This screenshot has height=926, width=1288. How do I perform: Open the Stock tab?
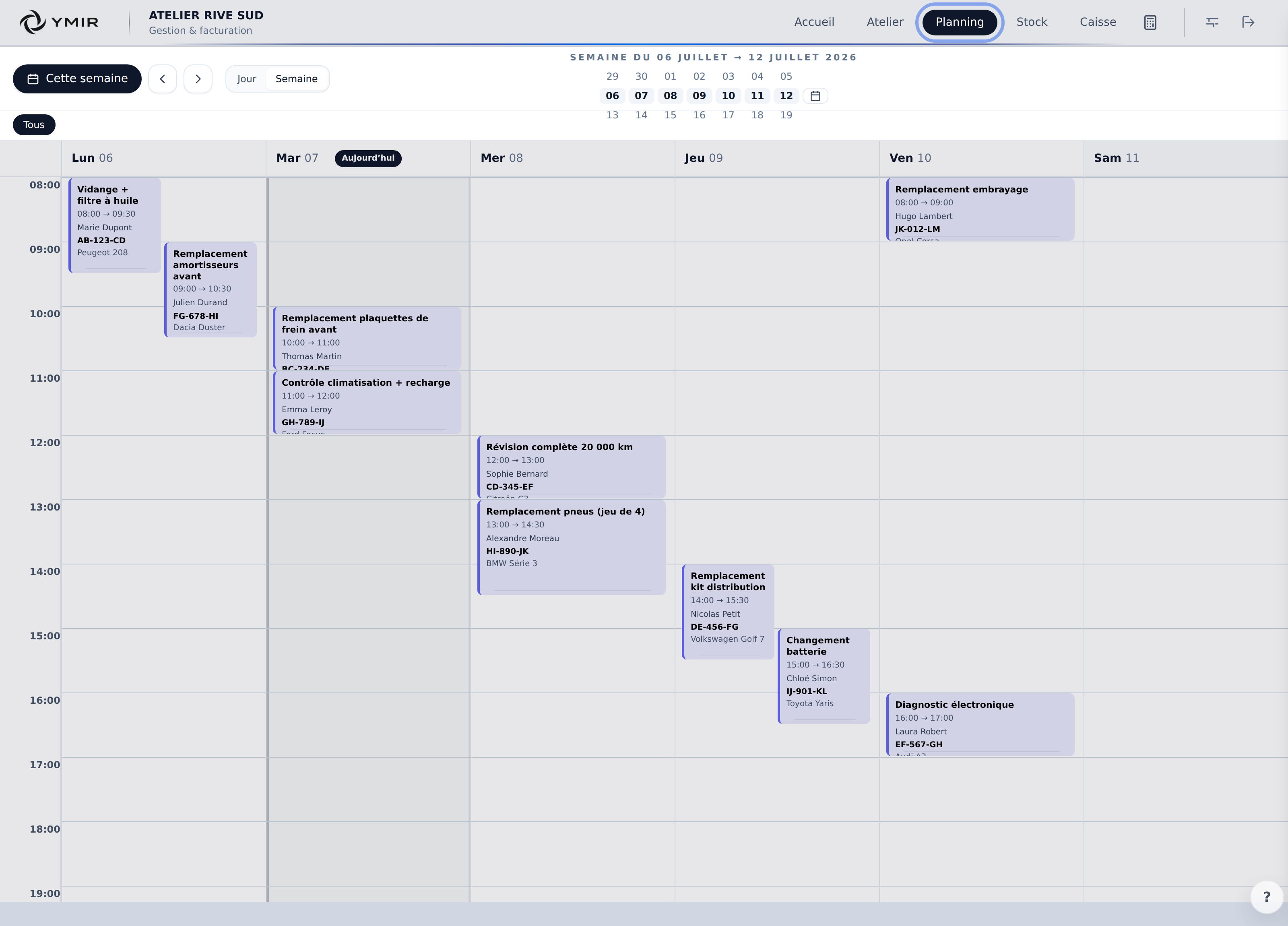point(1031,22)
